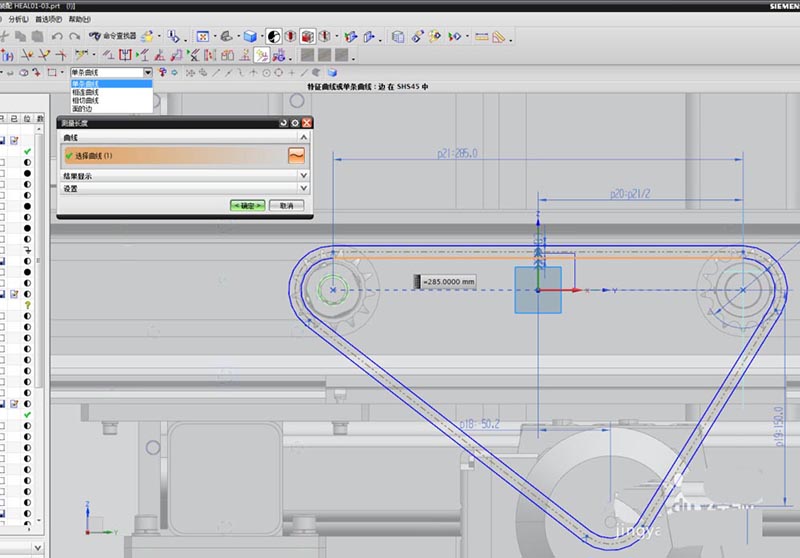The image size is (800, 558).
Task: Click the 确定 button
Action: pyautogui.click(x=247, y=205)
